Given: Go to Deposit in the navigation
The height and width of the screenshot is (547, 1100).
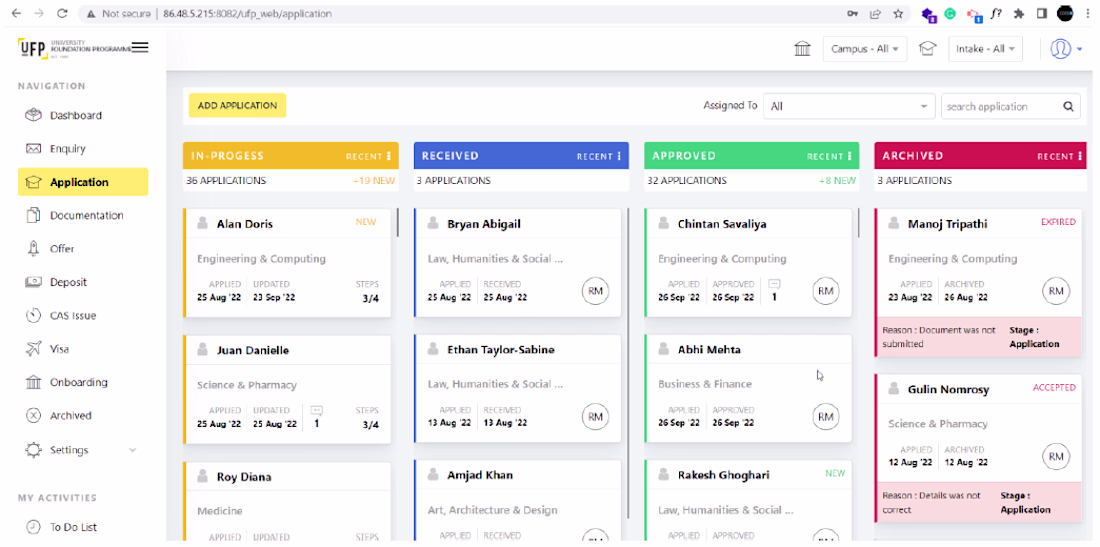Looking at the screenshot, I should tap(83, 282).
